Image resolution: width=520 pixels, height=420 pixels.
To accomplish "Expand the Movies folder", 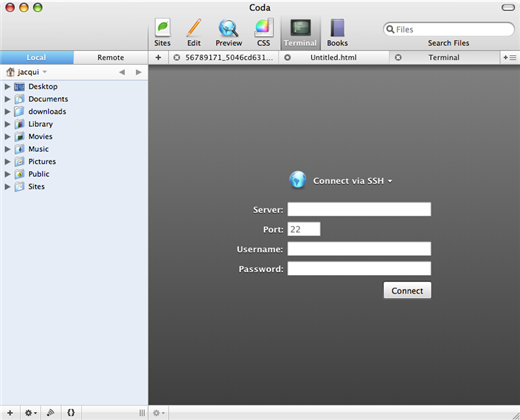I will (7, 137).
